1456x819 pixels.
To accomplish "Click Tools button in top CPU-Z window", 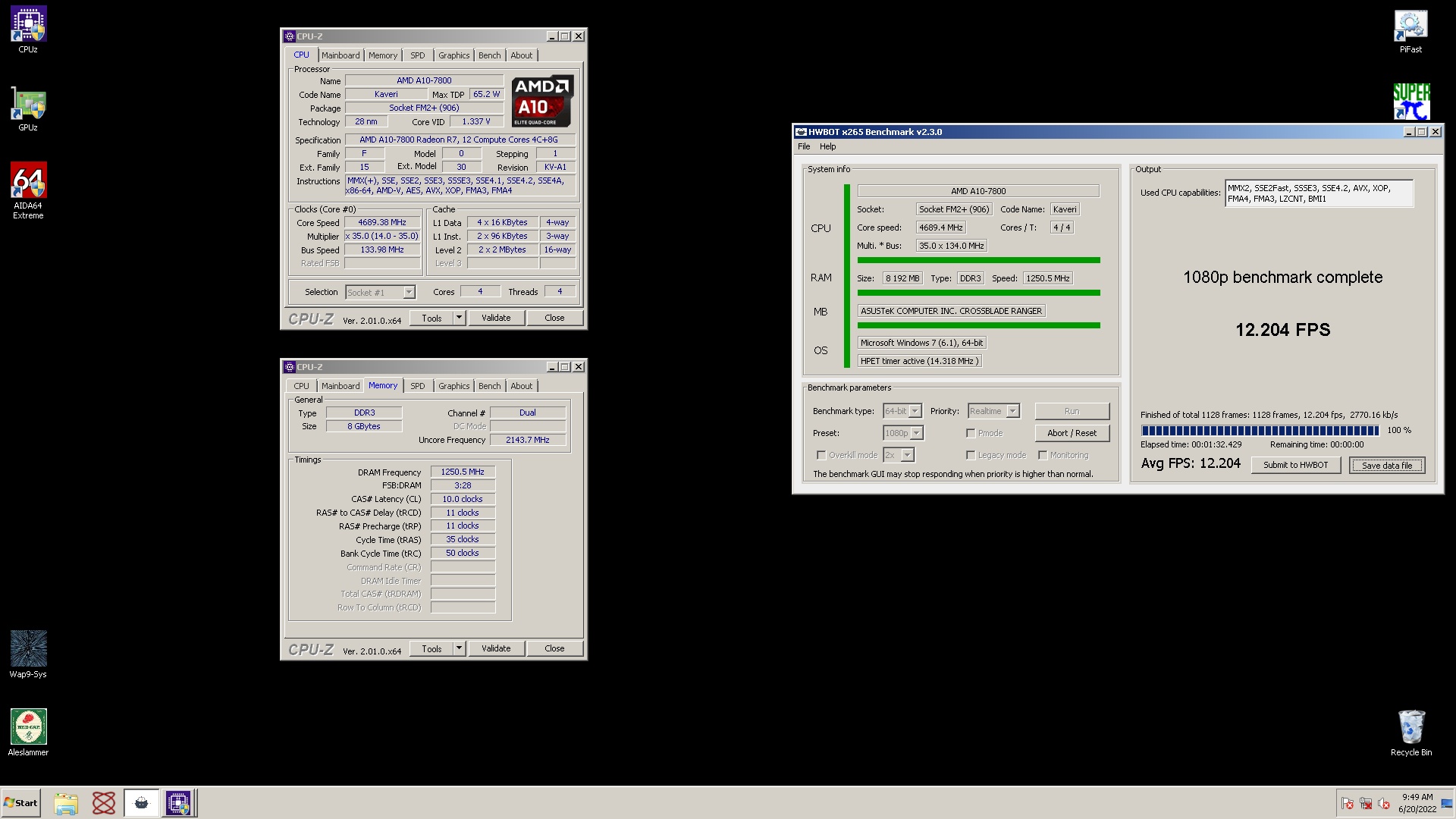I will (x=431, y=318).
